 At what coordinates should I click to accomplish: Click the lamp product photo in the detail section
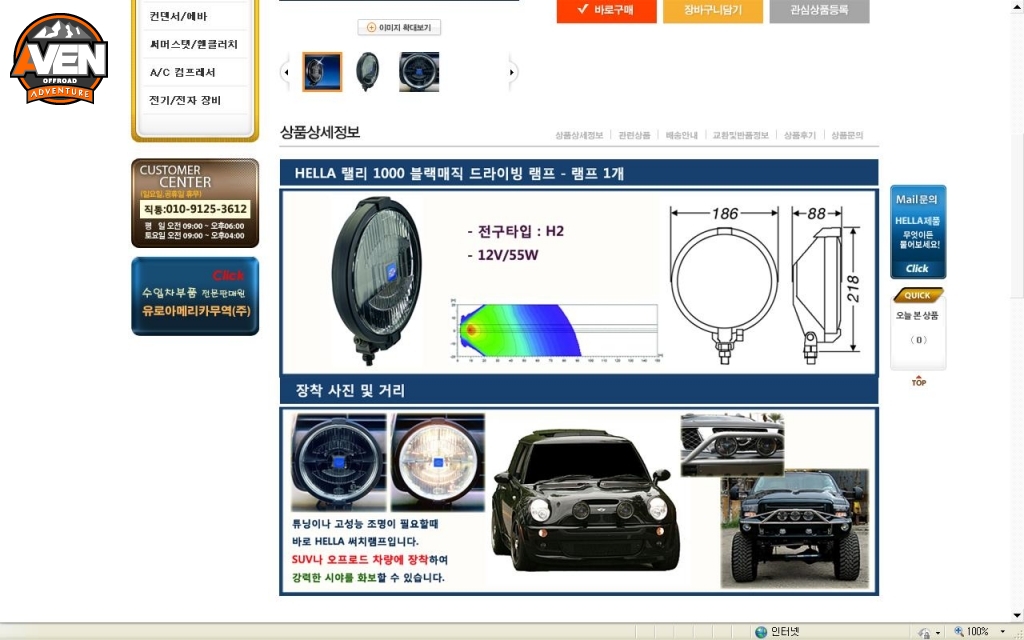pos(376,281)
